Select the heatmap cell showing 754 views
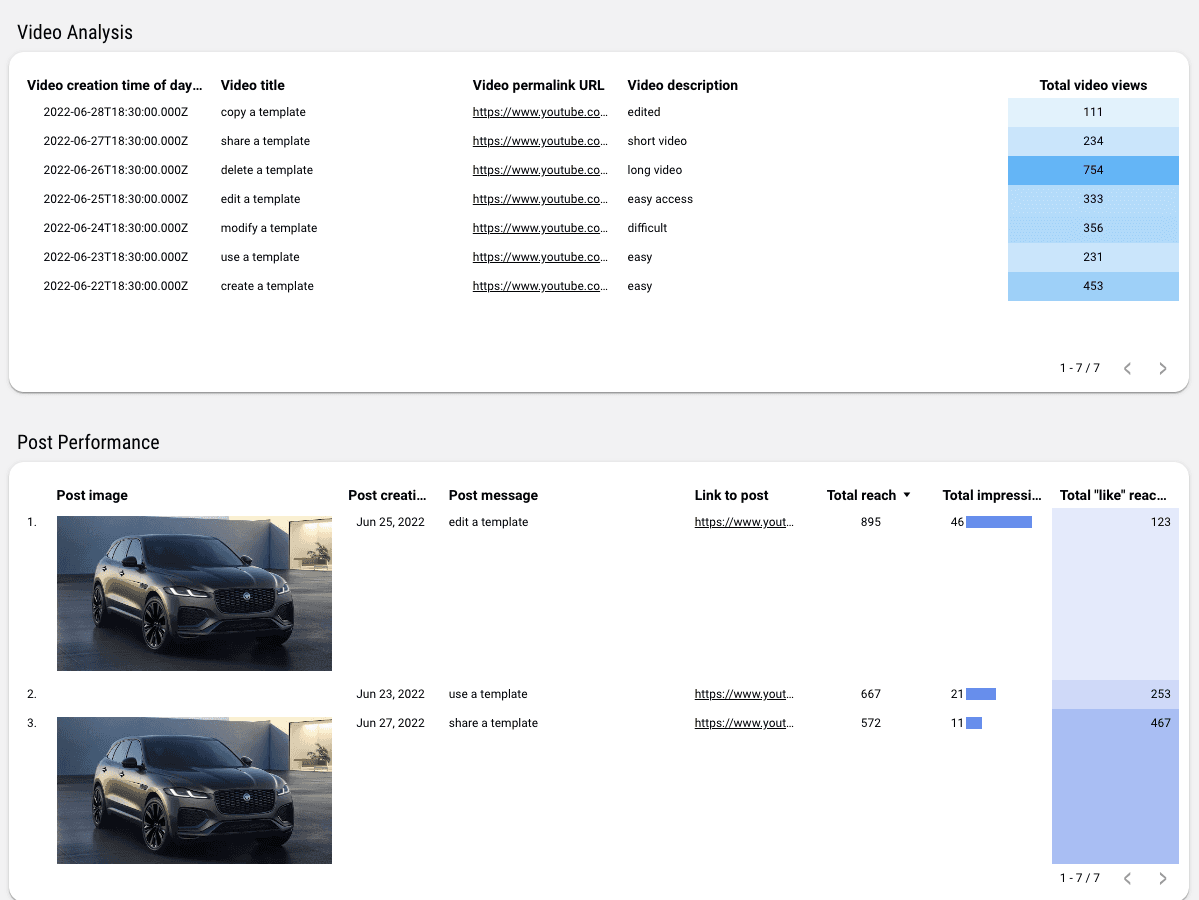Screen dimensions: 1199x900 [x=1093, y=170]
